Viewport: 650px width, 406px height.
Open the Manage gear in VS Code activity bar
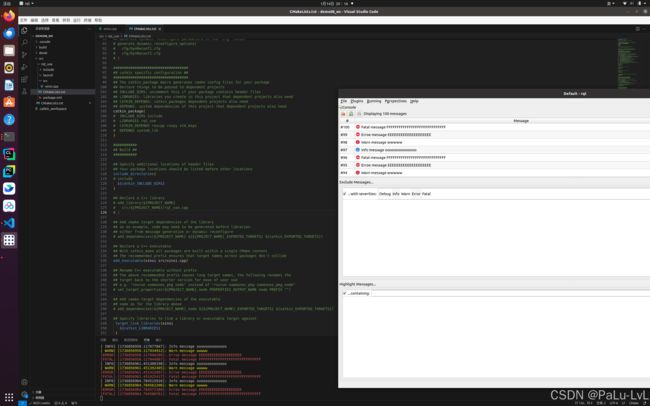click(24, 394)
